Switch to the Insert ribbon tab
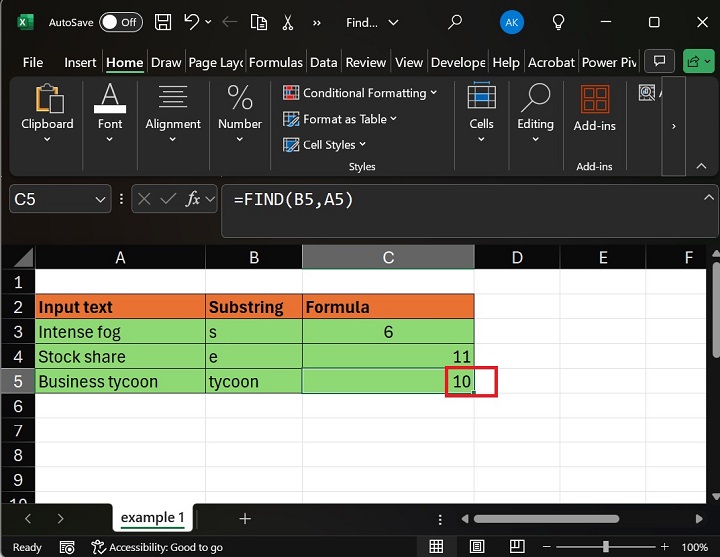 pyautogui.click(x=80, y=62)
